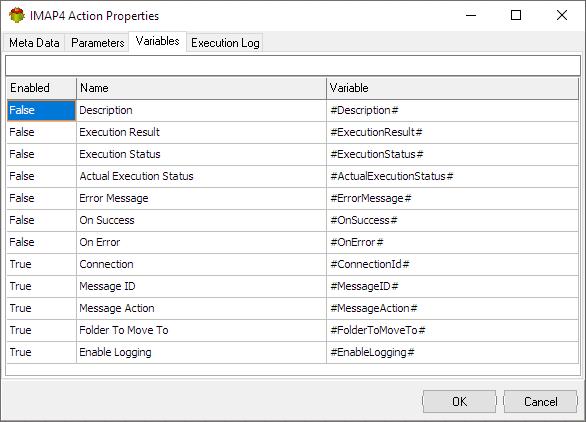
Task: Select Enabled True cell of Enable Logging row
Action: coord(41,352)
